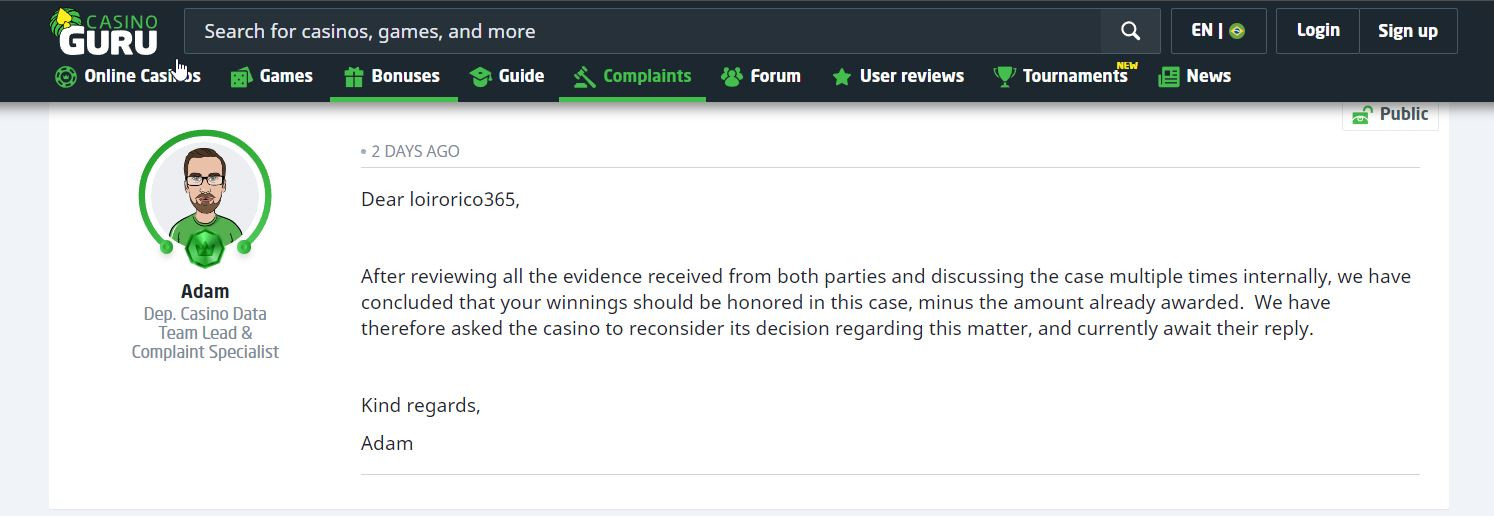Open the EN language selector
Viewport: 1494px width, 516px height.
pyautogui.click(x=1218, y=31)
